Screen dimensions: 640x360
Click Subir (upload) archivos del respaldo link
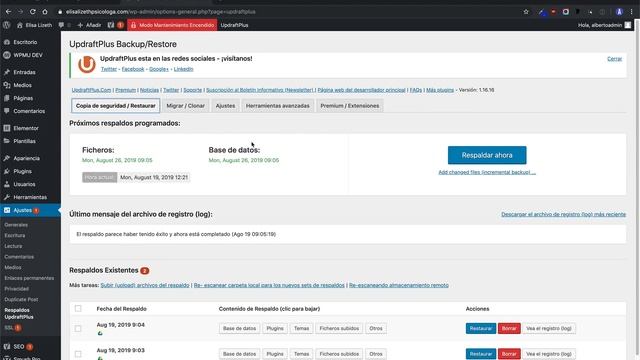145,285
